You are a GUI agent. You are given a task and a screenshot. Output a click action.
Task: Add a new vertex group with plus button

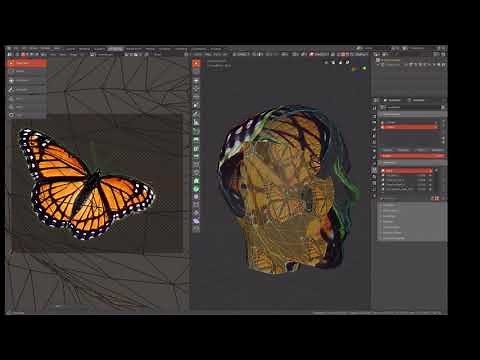coord(443,122)
